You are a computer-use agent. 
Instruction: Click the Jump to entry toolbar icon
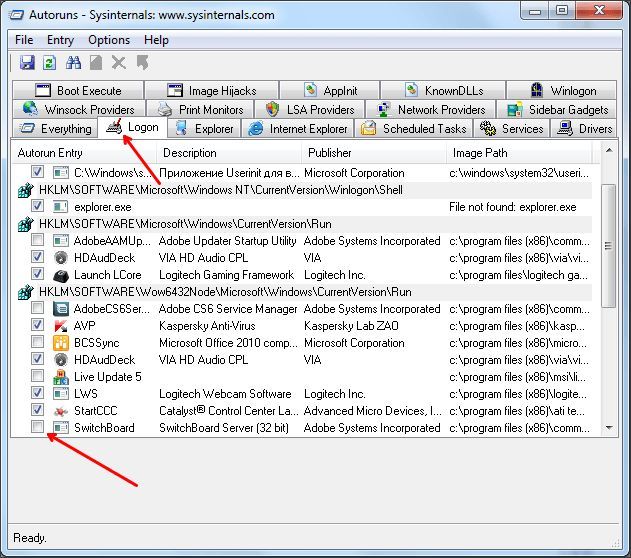(x=142, y=62)
